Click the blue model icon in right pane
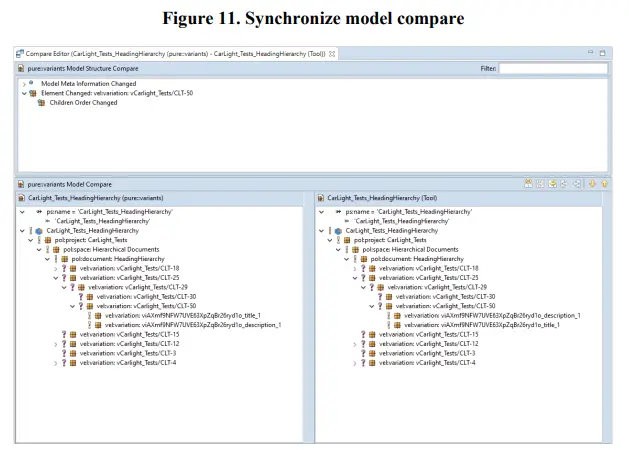 (338, 231)
